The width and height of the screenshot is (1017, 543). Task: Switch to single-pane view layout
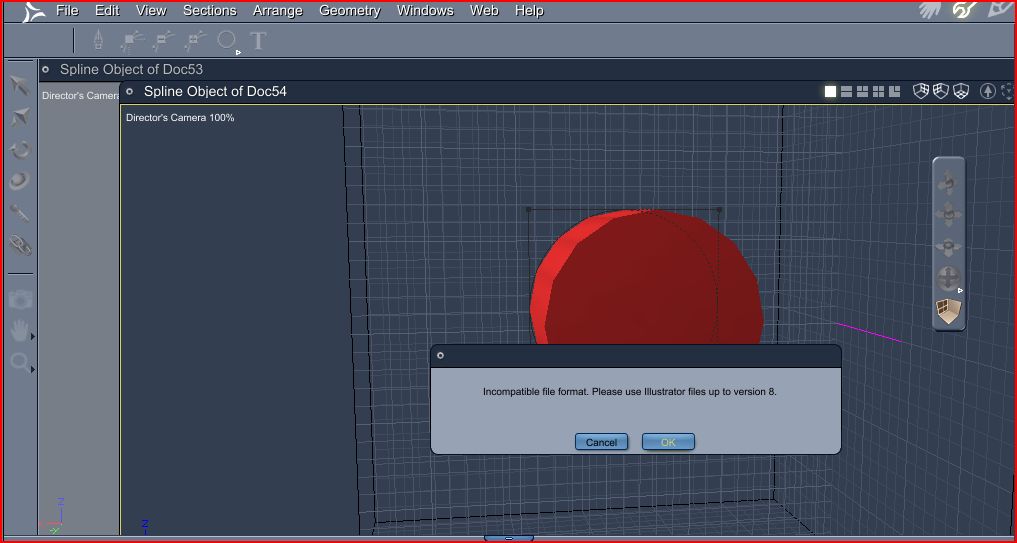point(830,91)
